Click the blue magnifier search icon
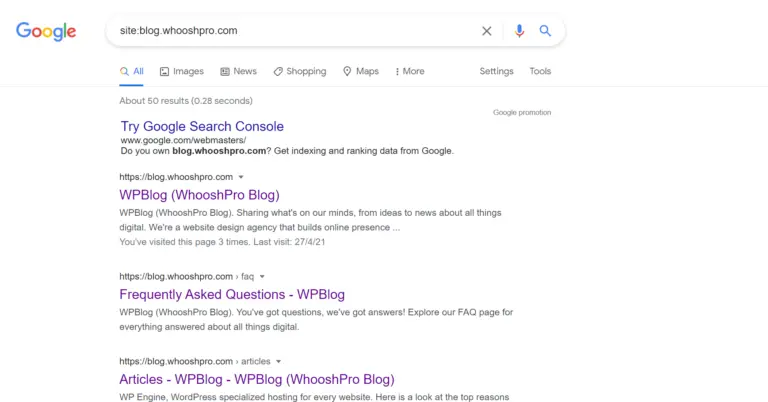Image resolution: width=768 pixels, height=402 pixels. [x=545, y=31]
